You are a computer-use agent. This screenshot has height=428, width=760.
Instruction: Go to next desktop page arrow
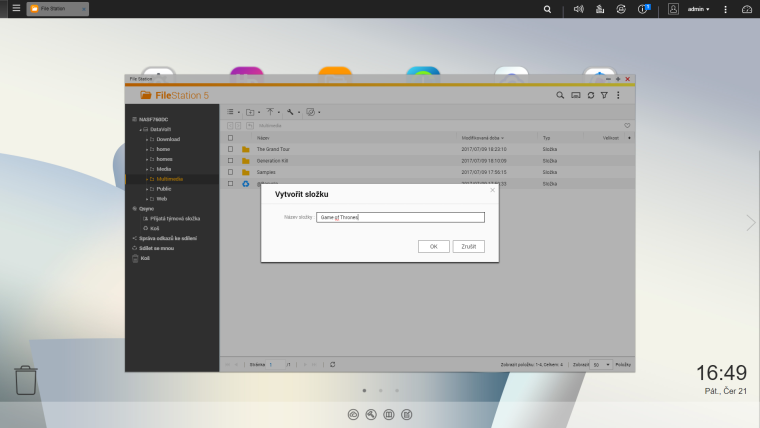[x=750, y=222]
